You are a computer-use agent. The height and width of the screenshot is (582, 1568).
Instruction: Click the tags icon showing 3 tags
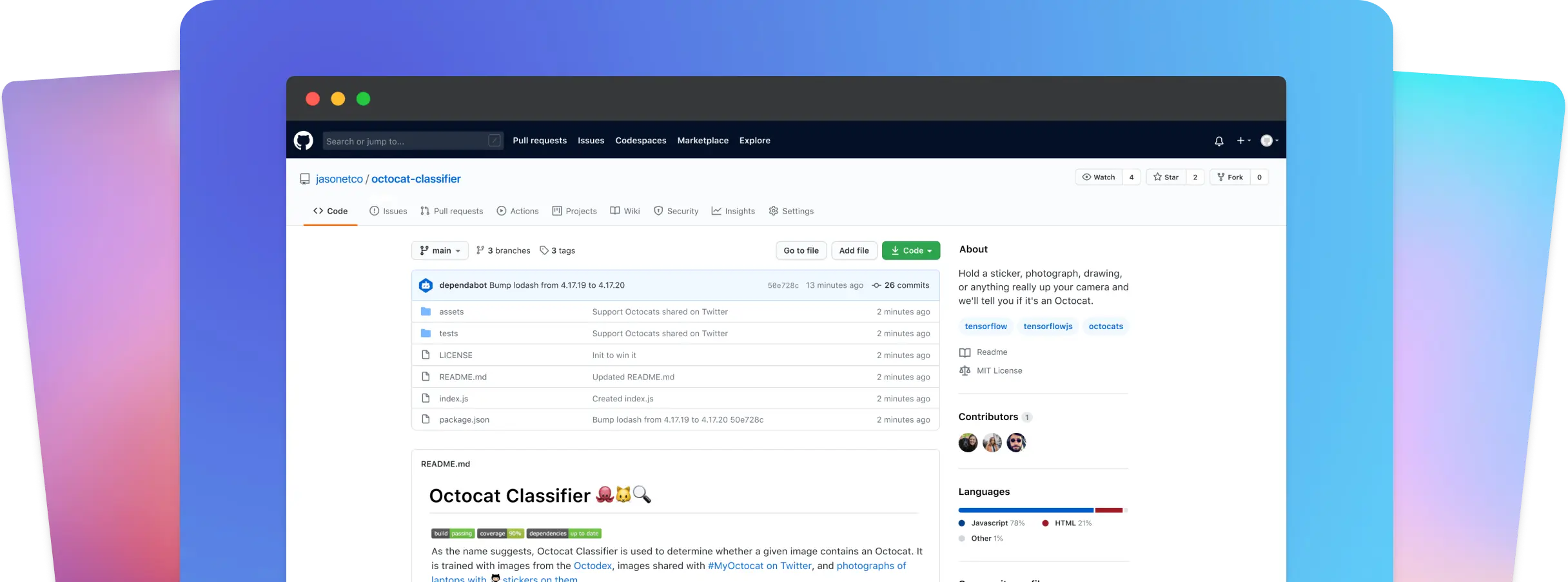click(544, 250)
